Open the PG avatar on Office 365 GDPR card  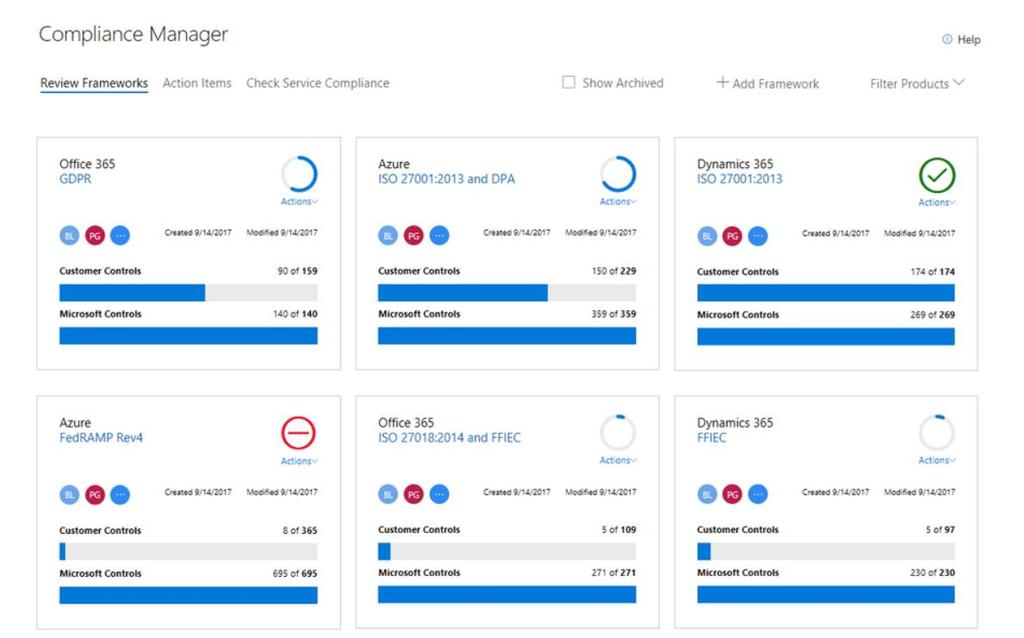pyautogui.click(x=95, y=235)
